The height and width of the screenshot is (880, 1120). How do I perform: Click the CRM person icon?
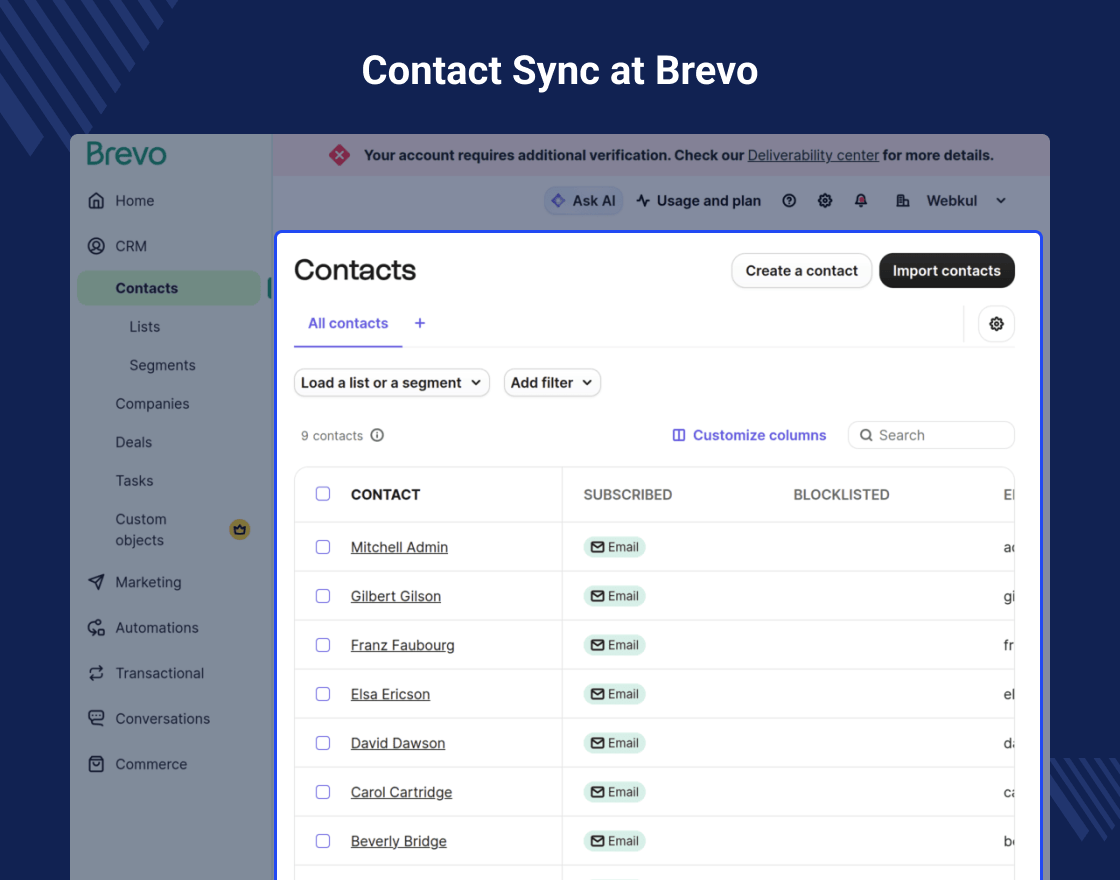(x=96, y=246)
